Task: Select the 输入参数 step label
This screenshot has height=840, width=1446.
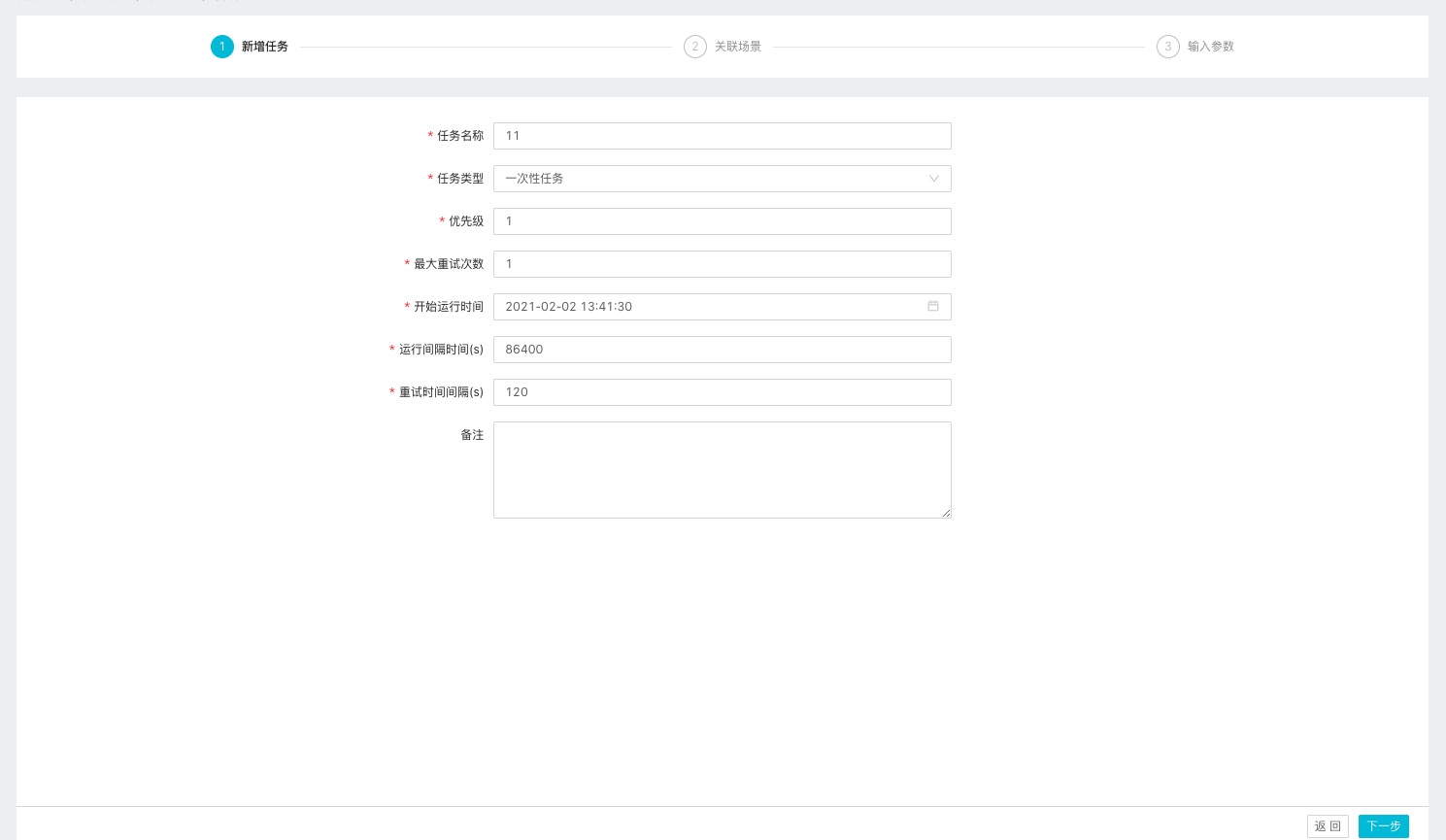Action: pos(1211,47)
